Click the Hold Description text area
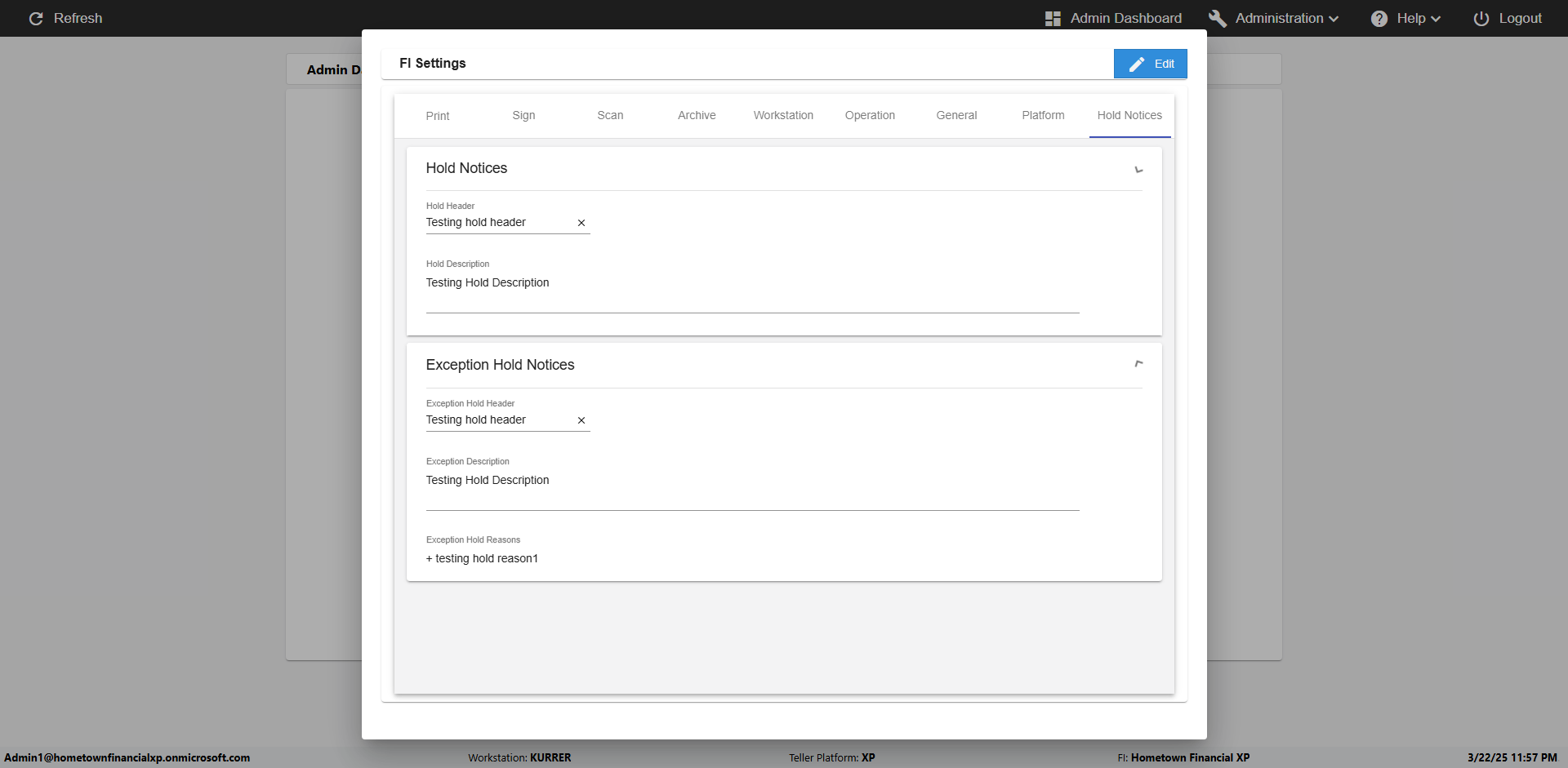 (x=751, y=291)
